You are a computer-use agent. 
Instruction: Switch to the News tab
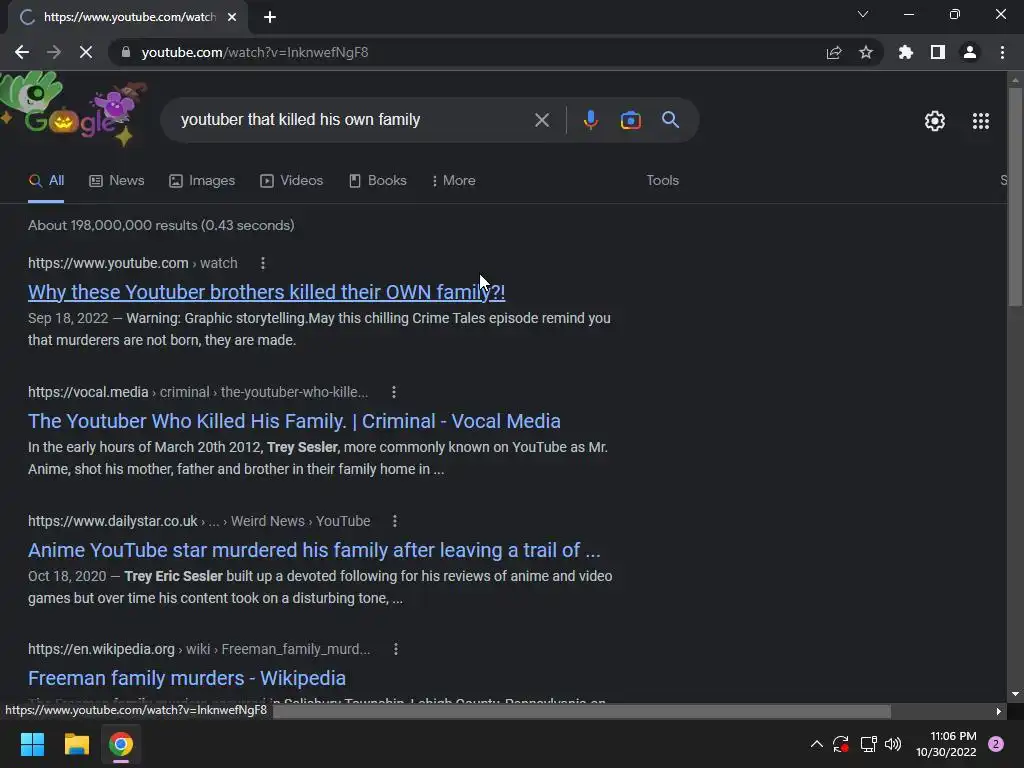pyautogui.click(x=117, y=181)
